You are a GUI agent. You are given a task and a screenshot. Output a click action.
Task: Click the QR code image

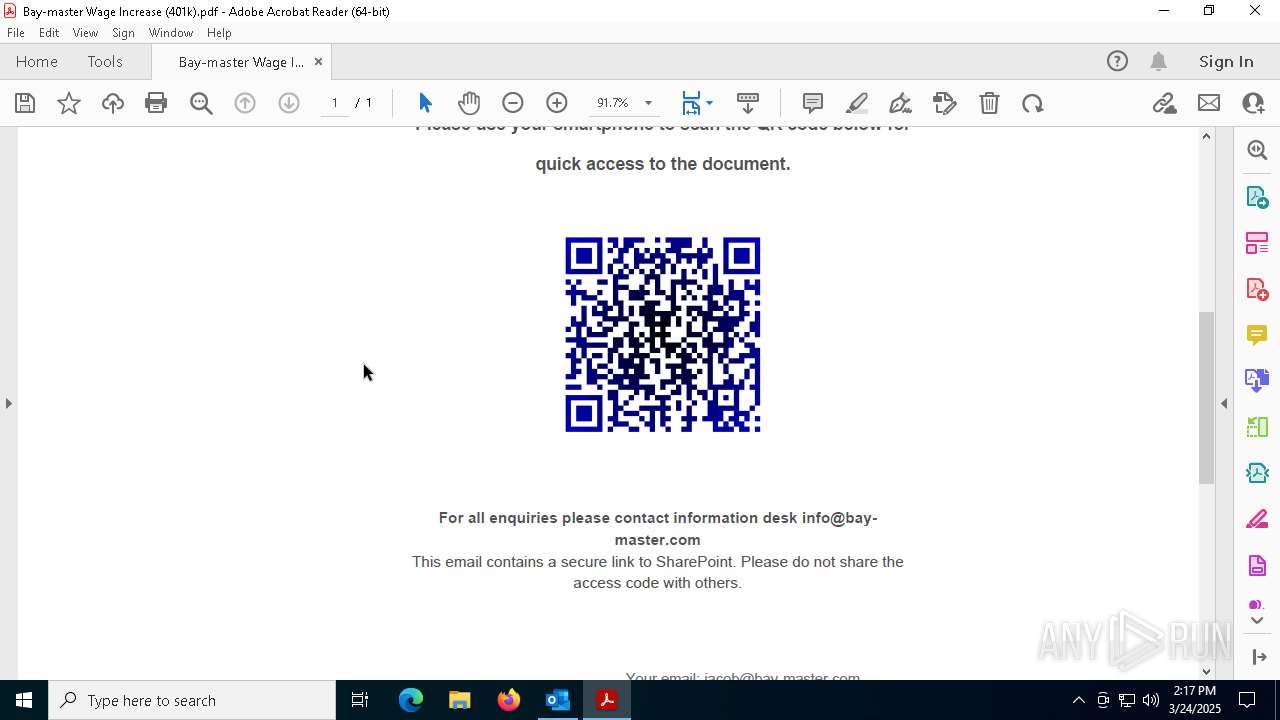pos(663,335)
